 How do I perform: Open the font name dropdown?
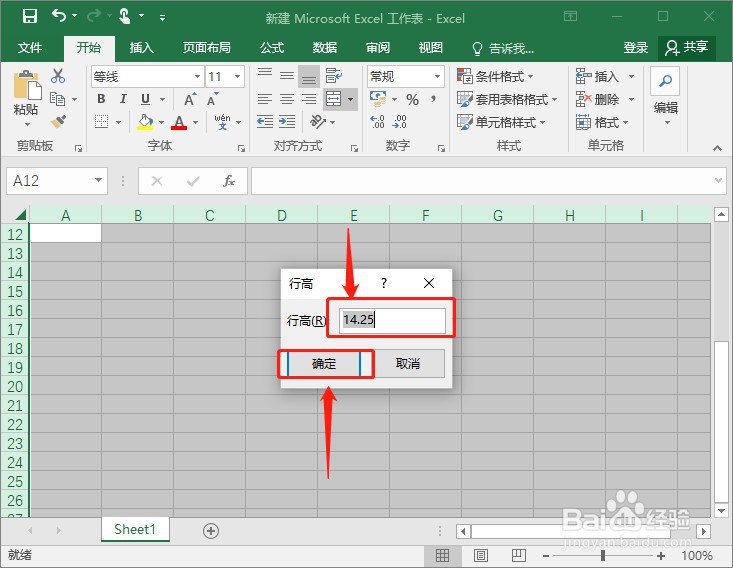click(197, 76)
